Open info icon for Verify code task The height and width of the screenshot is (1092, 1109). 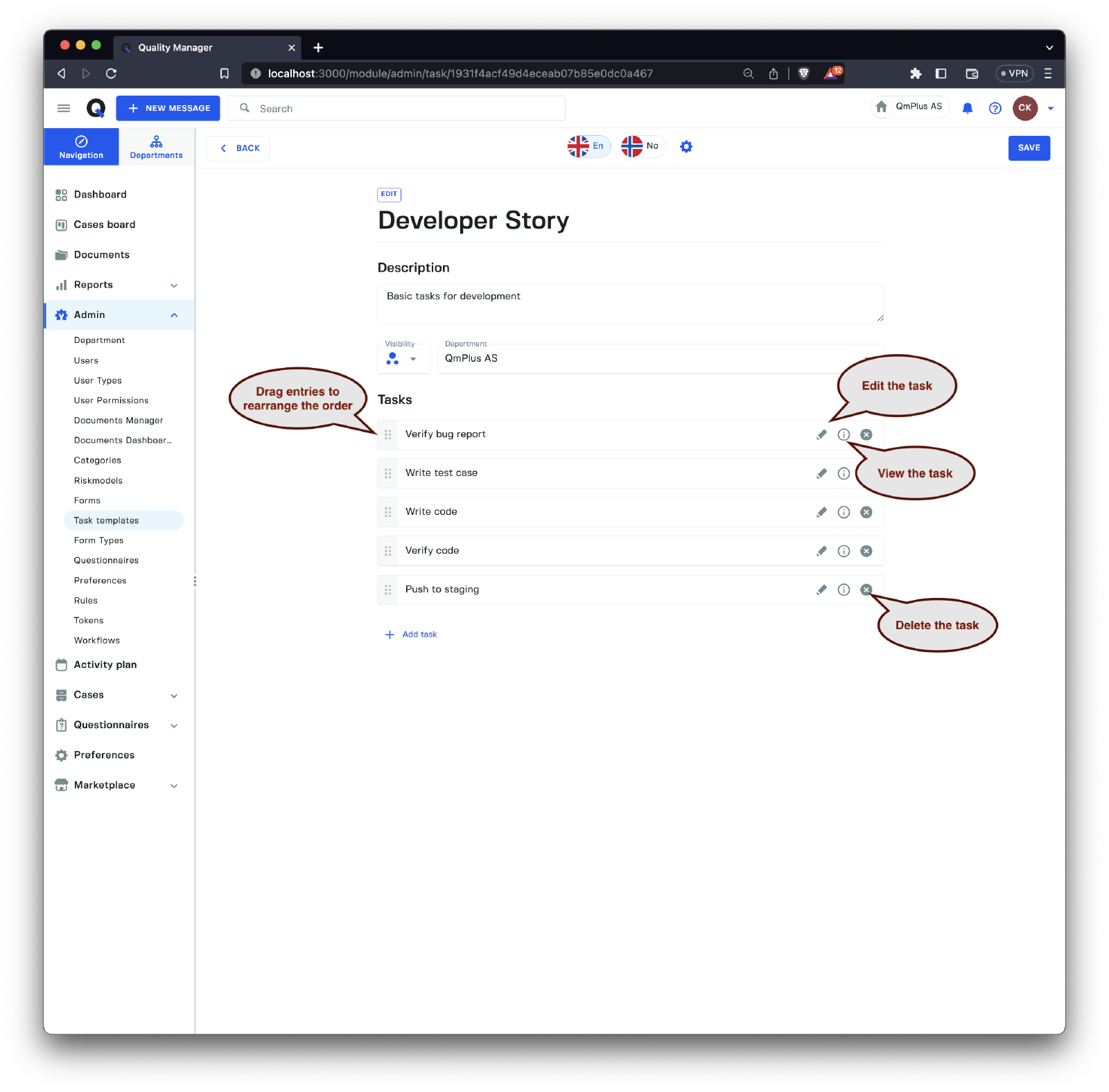pos(844,551)
